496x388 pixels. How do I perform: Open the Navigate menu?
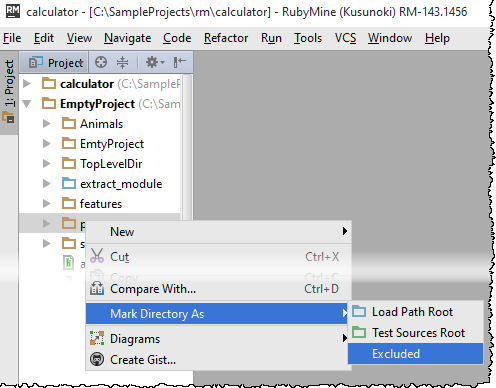coord(128,38)
